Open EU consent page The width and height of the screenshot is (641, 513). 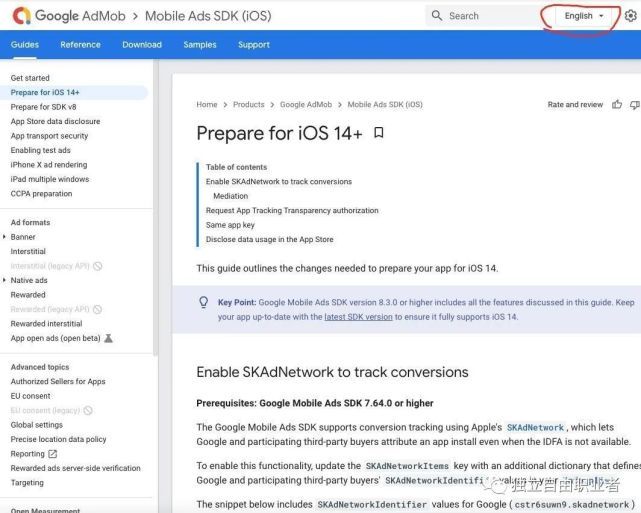(31, 396)
